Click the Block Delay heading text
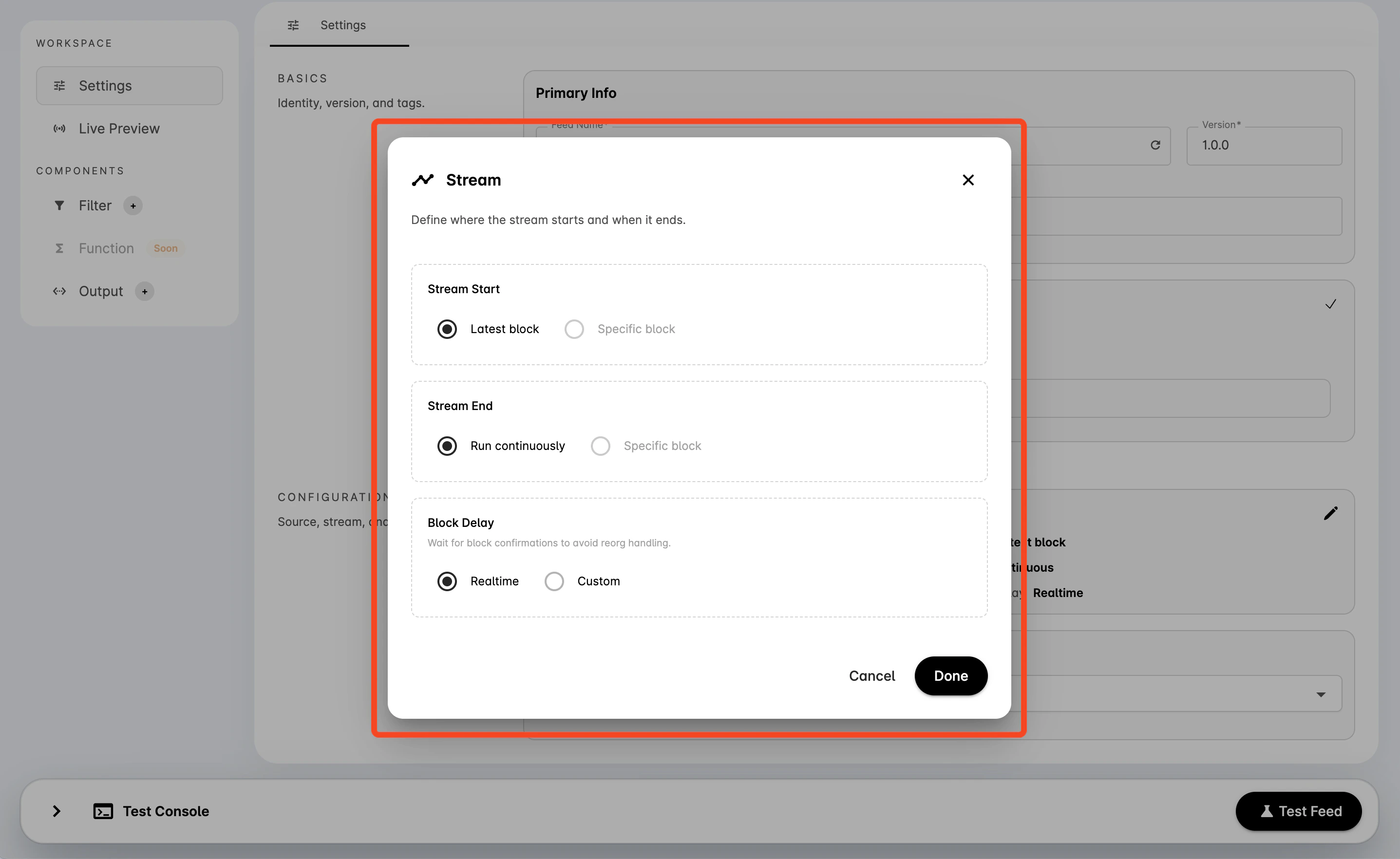 [461, 523]
